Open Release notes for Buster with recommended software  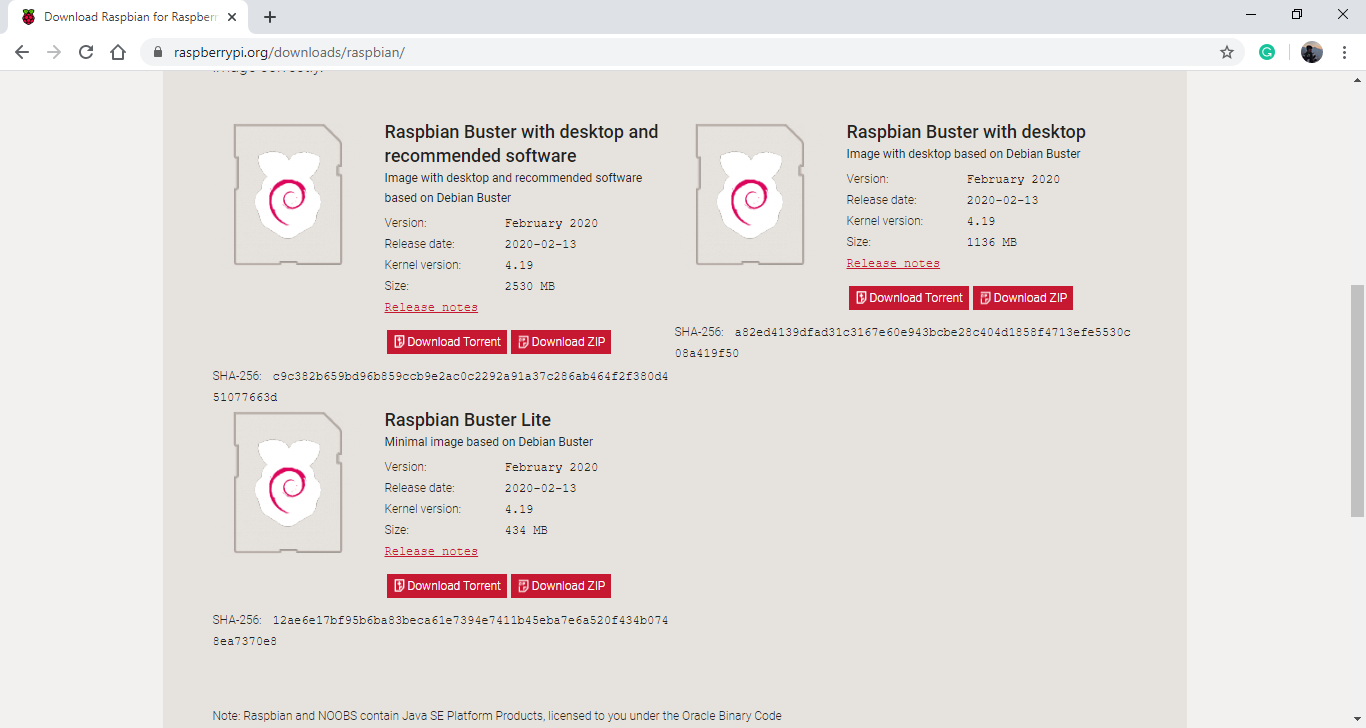click(x=431, y=307)
